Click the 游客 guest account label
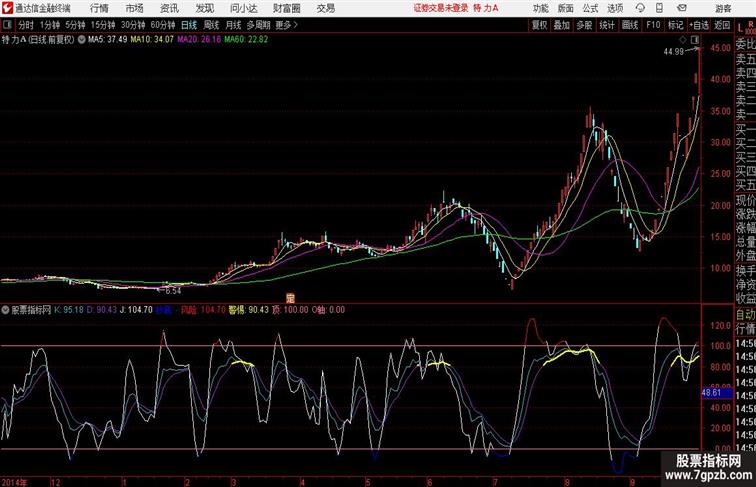This screenshot has height=487, width=756. pyautogui.click(x=723, y=8)
